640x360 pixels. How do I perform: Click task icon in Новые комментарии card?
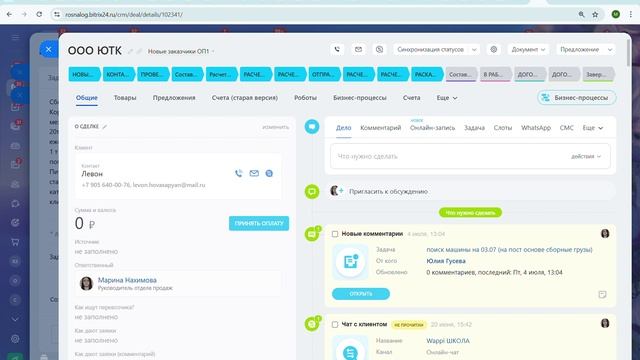350,262
